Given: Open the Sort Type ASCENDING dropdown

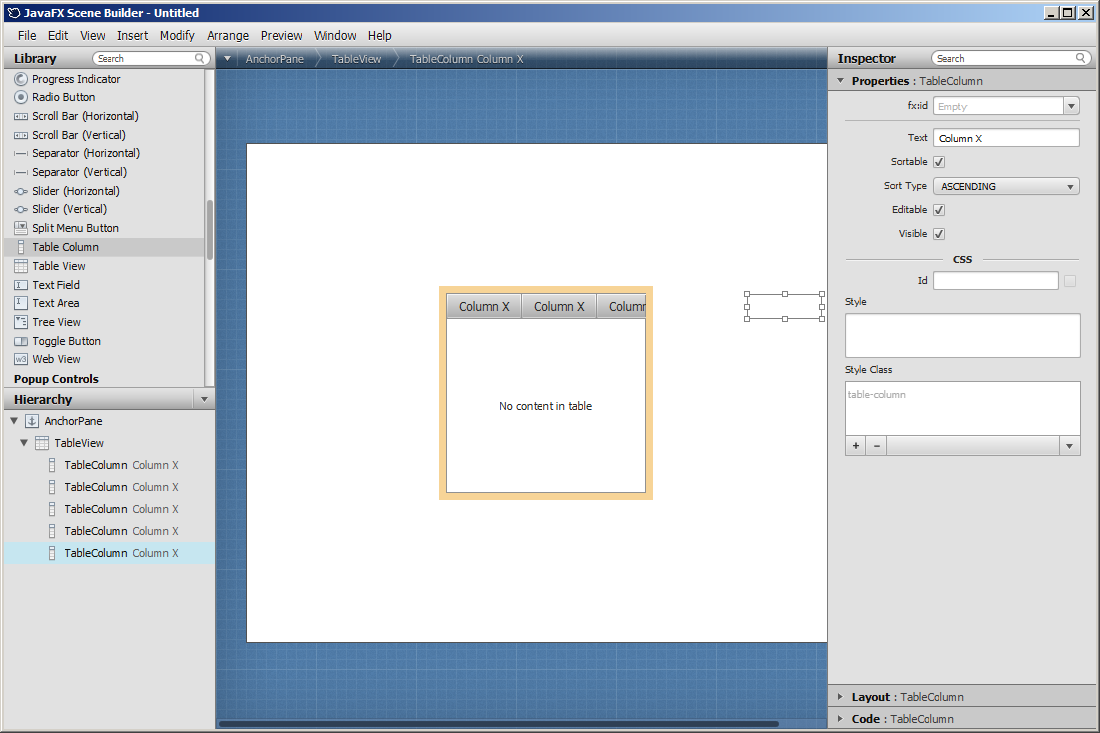Looking at the screenshot, I should point(1006,186).
